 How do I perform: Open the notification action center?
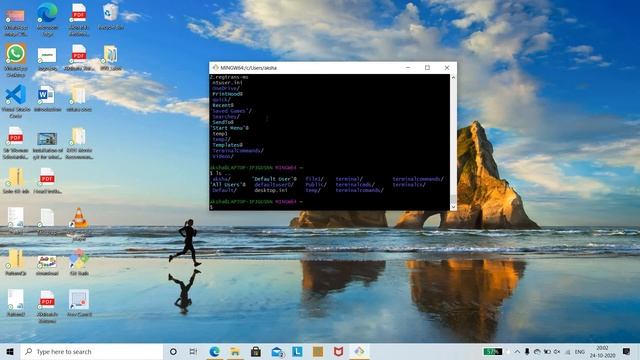(x=627, y=351)
